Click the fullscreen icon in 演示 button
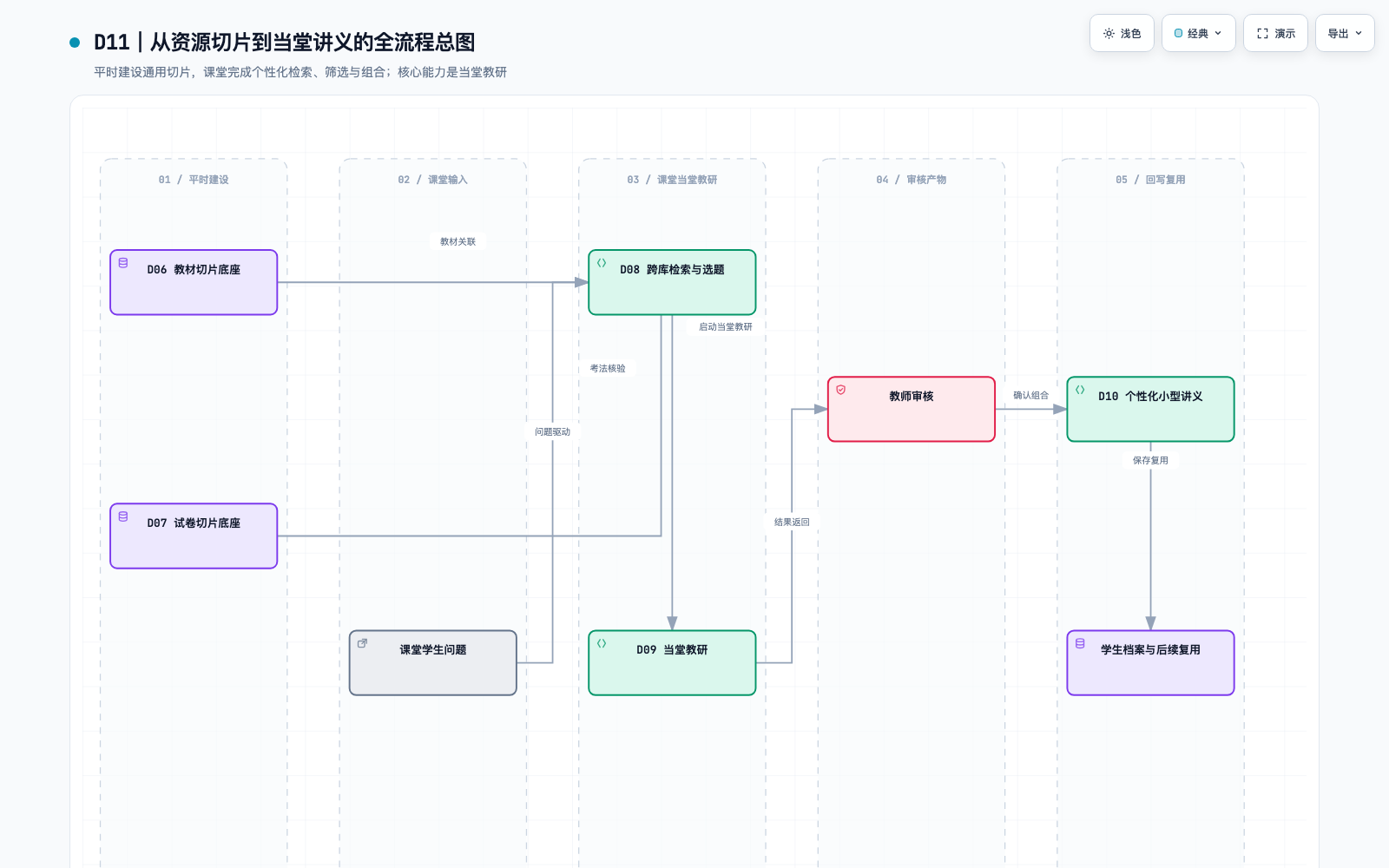The width and height of the screenshot is (1389, 868). [x=1262, y=34]
